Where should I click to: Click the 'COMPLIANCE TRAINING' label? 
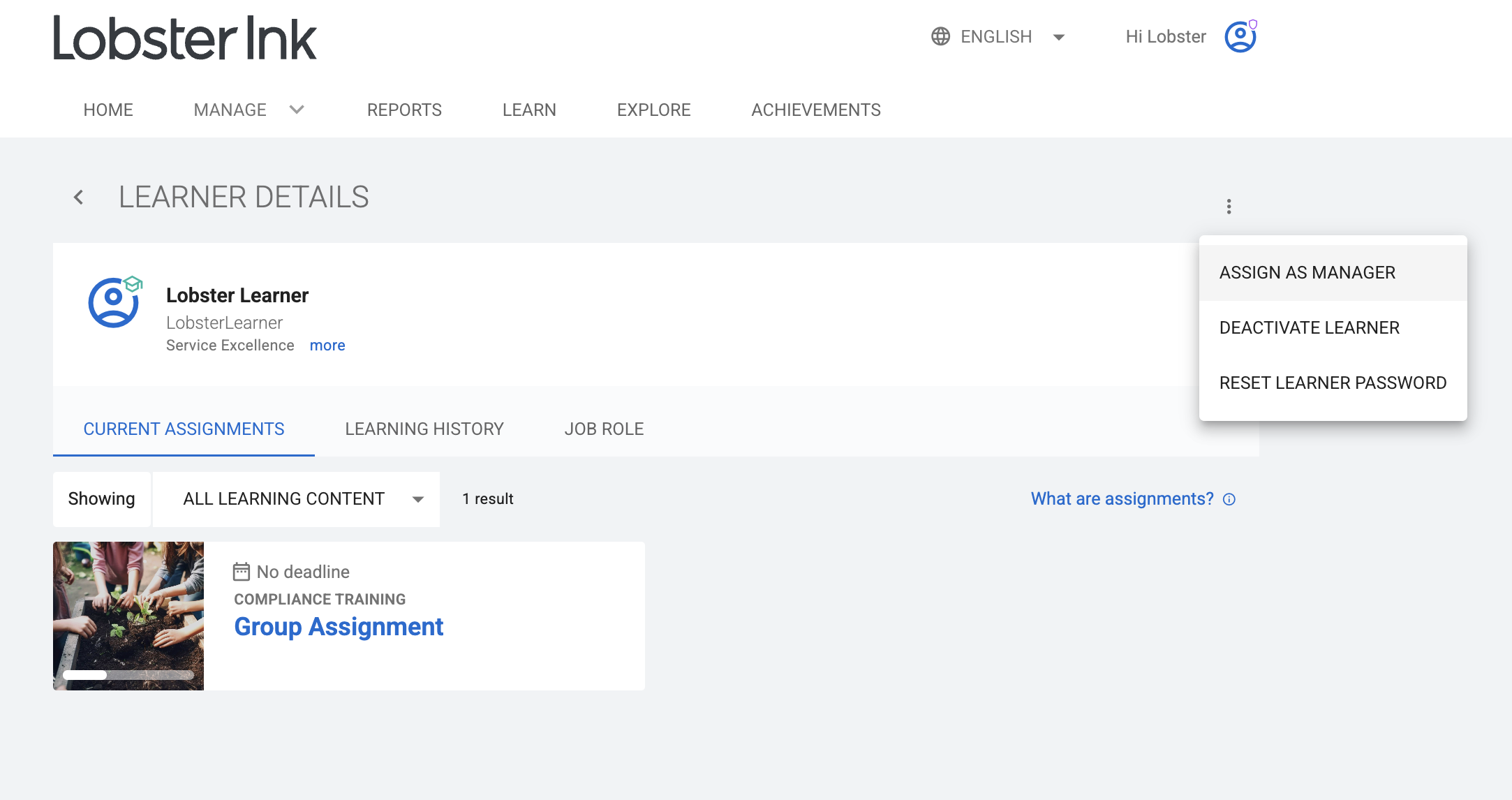320,600
